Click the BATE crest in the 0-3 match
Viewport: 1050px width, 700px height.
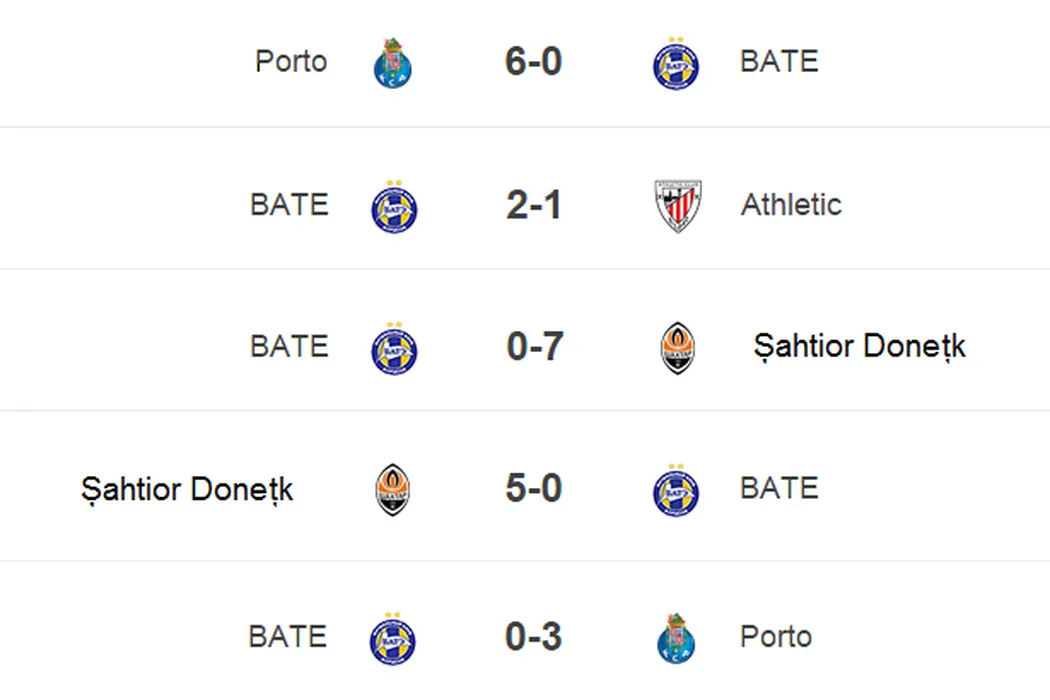click(x=393, y=638)
